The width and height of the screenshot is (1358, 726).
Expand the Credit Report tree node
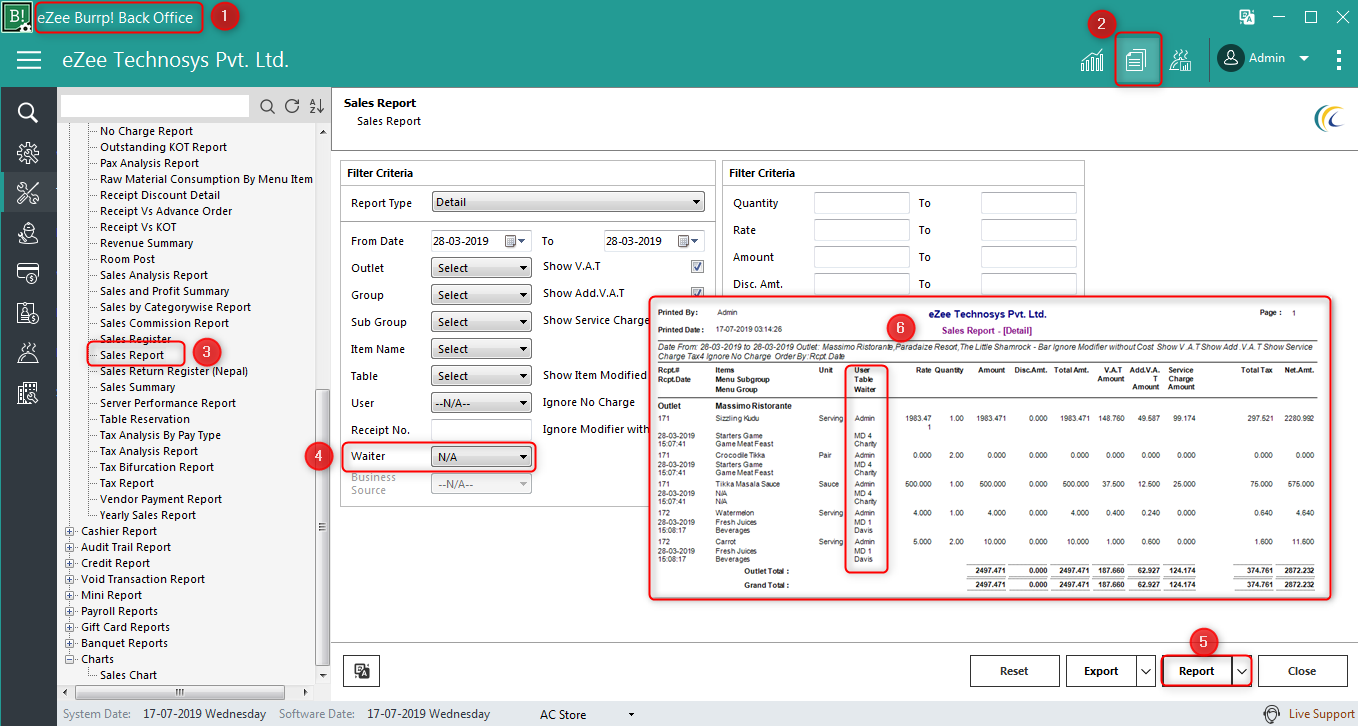[x=70, y=563]
